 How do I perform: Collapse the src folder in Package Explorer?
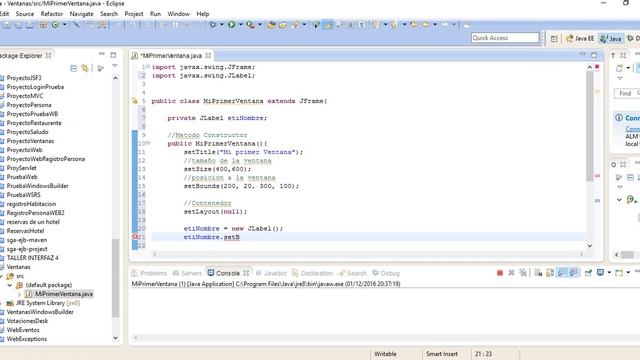pyautogui.click(x=1, y=276)
